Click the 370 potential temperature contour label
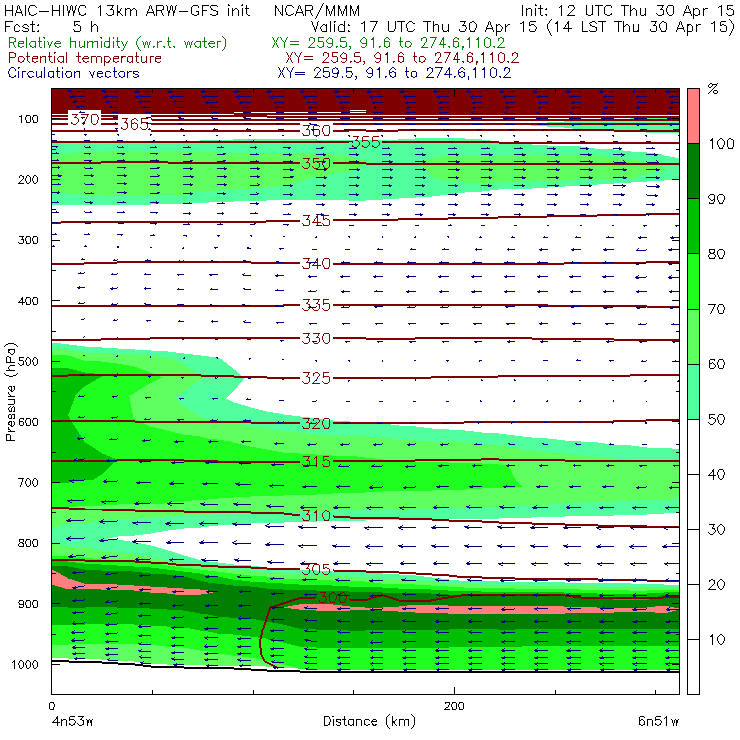 click(x=85, y=119)
